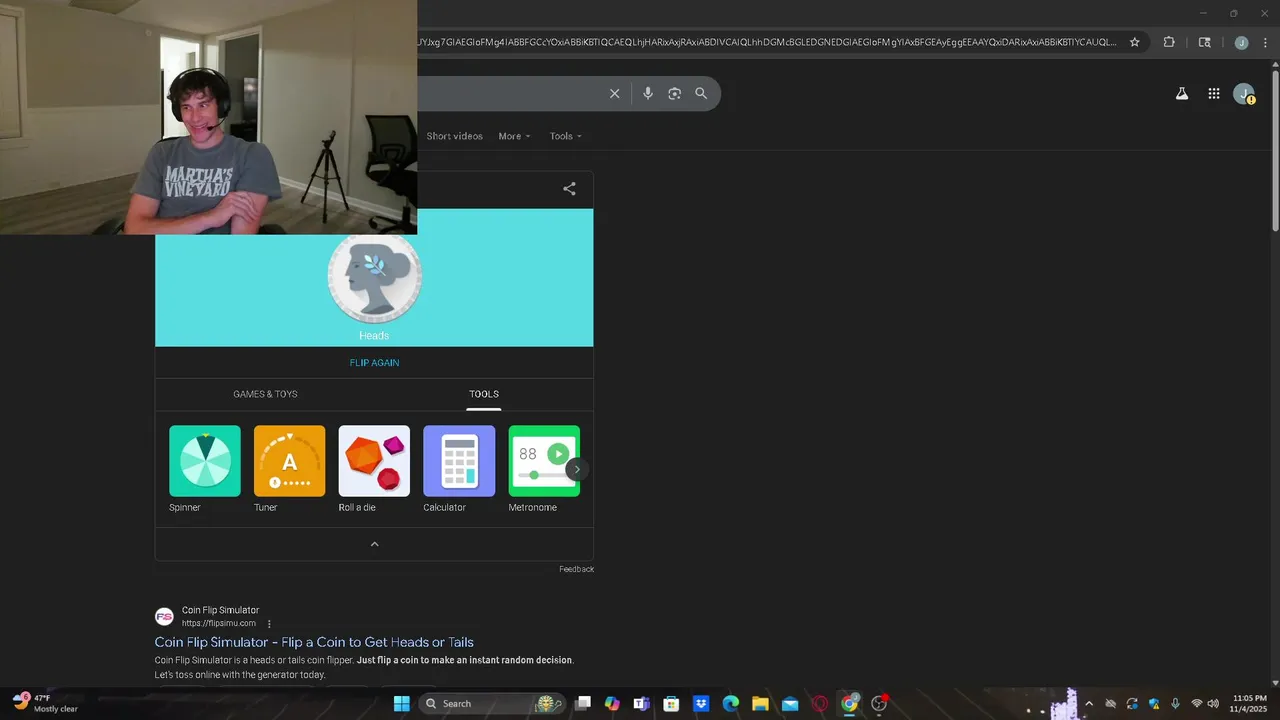Open the Chrome profile button in toolbar
The height and width of the screenshot is (720, 1280).
[1241, 43]
